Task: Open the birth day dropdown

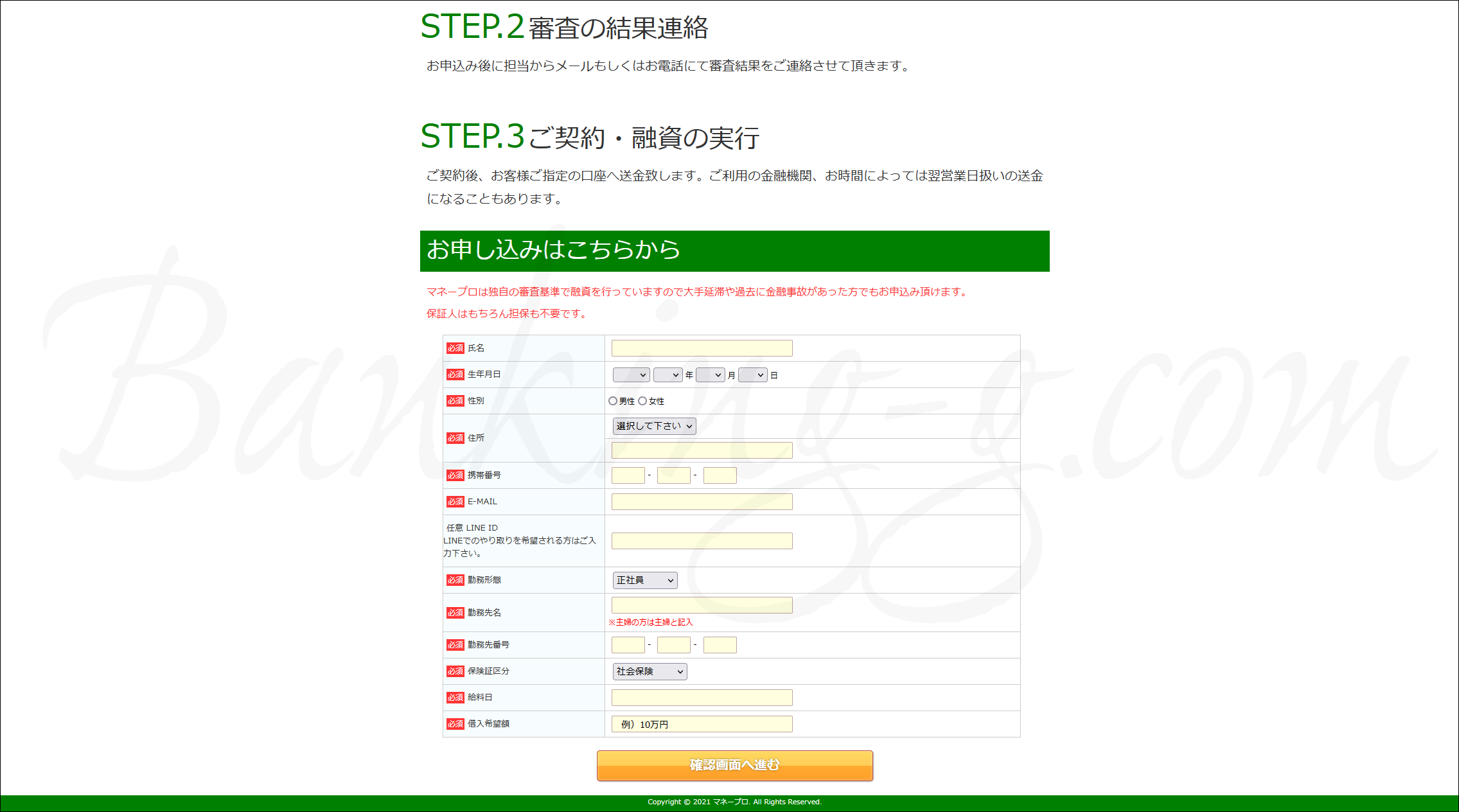Action: coord(753,375)
